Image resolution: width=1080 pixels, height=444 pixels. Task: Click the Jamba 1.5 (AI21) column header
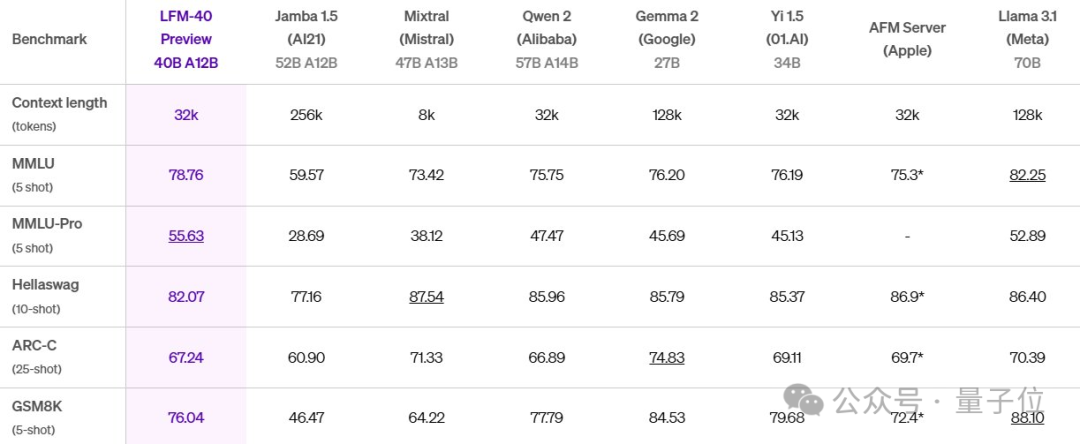pyautogui.click(x=306, y=28)
